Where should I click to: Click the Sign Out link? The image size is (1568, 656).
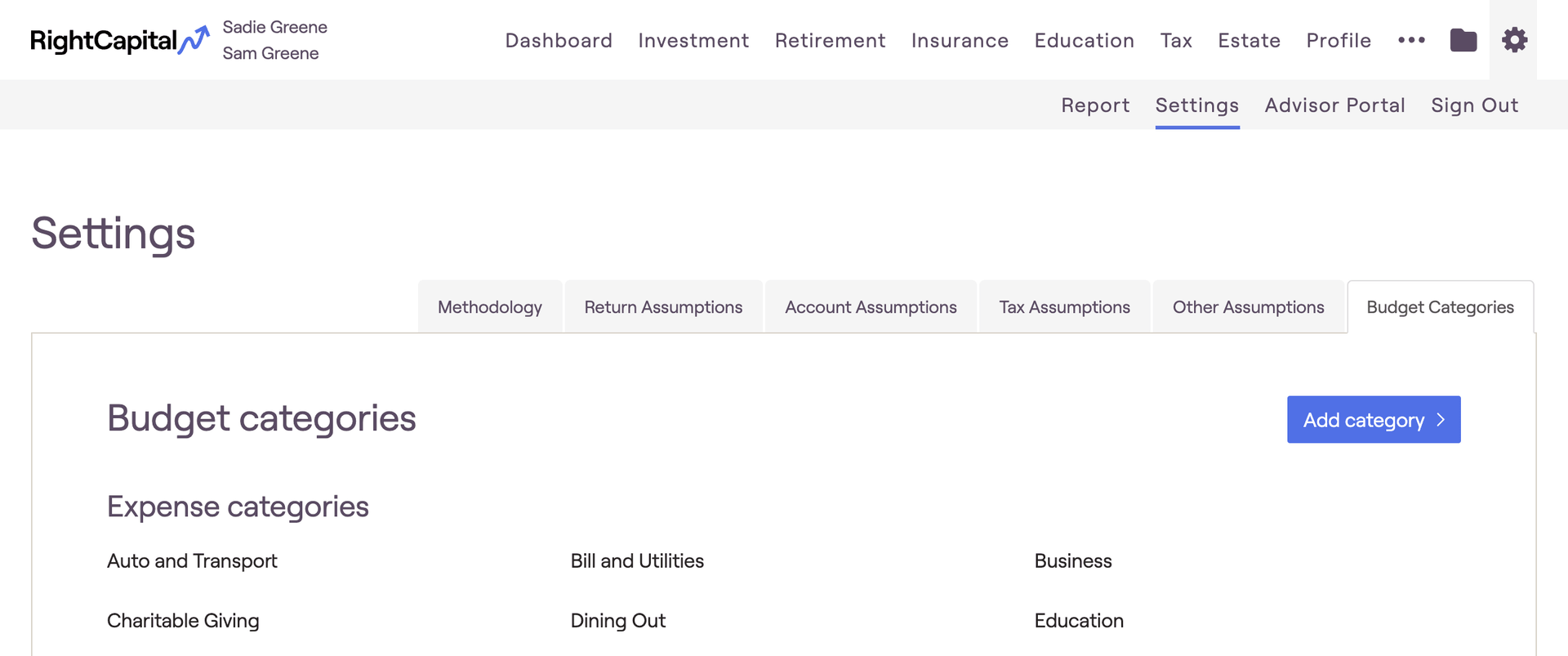pos(1474,105)
